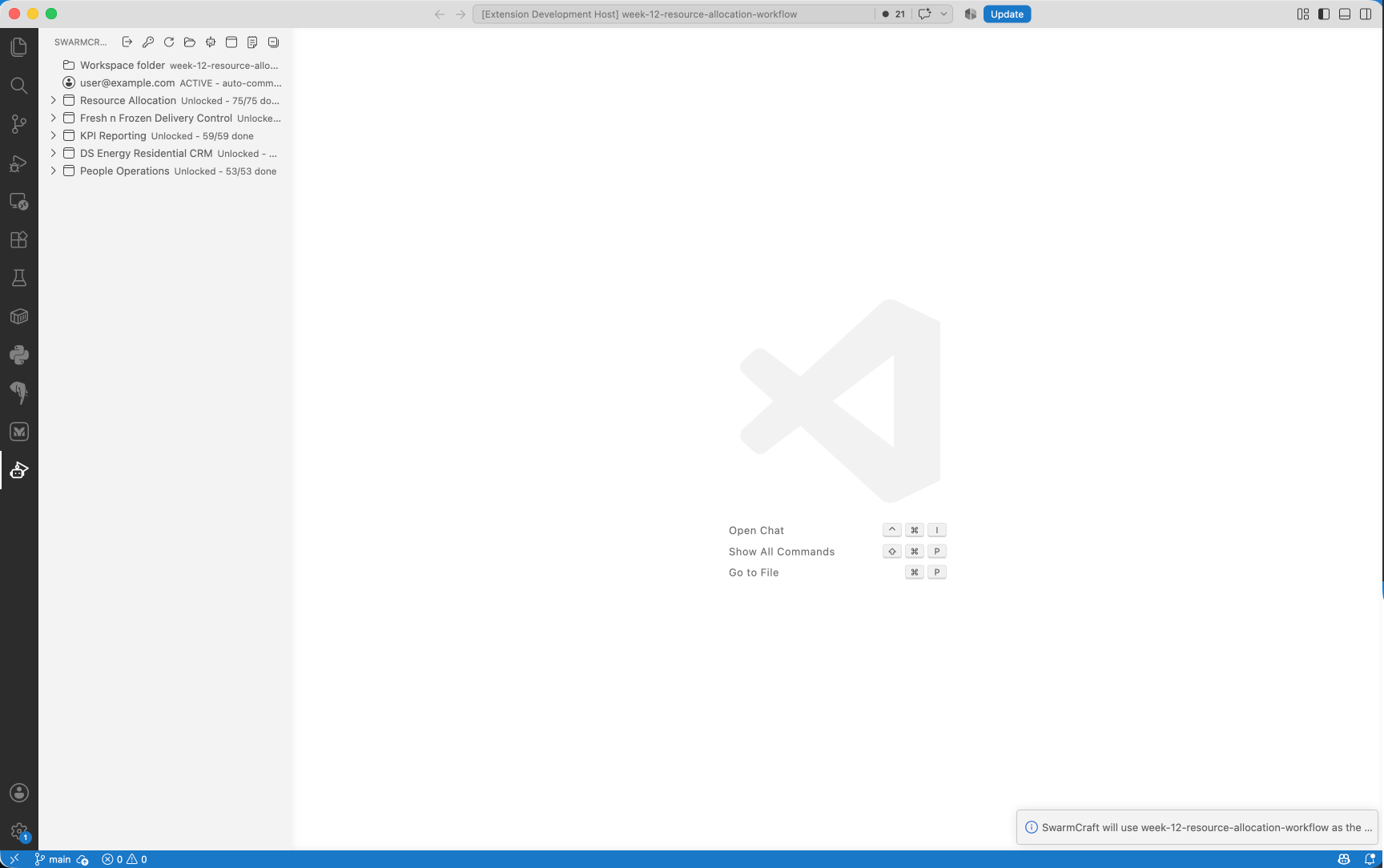Click the robot agent icon in SwarmCraft toolbar
Screen dimensions: 1384x868
click(x=211, y=42)
